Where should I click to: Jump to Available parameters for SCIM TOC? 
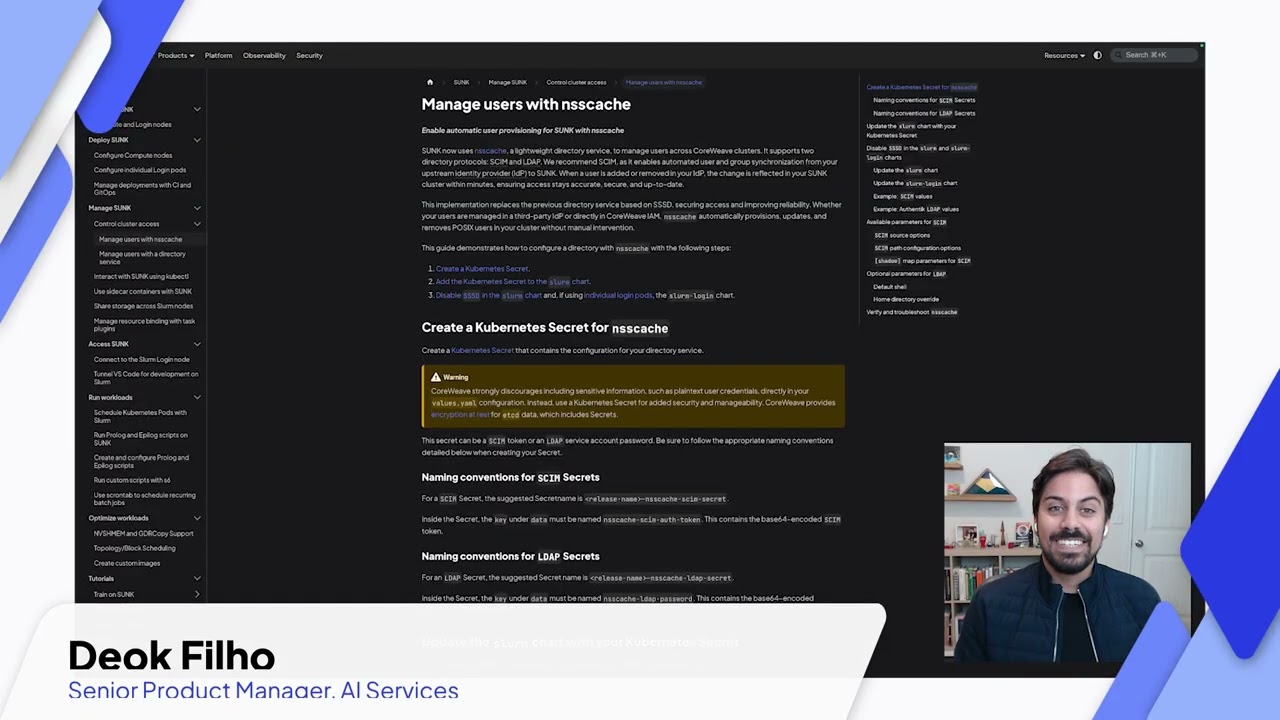[x=906, y=222]
